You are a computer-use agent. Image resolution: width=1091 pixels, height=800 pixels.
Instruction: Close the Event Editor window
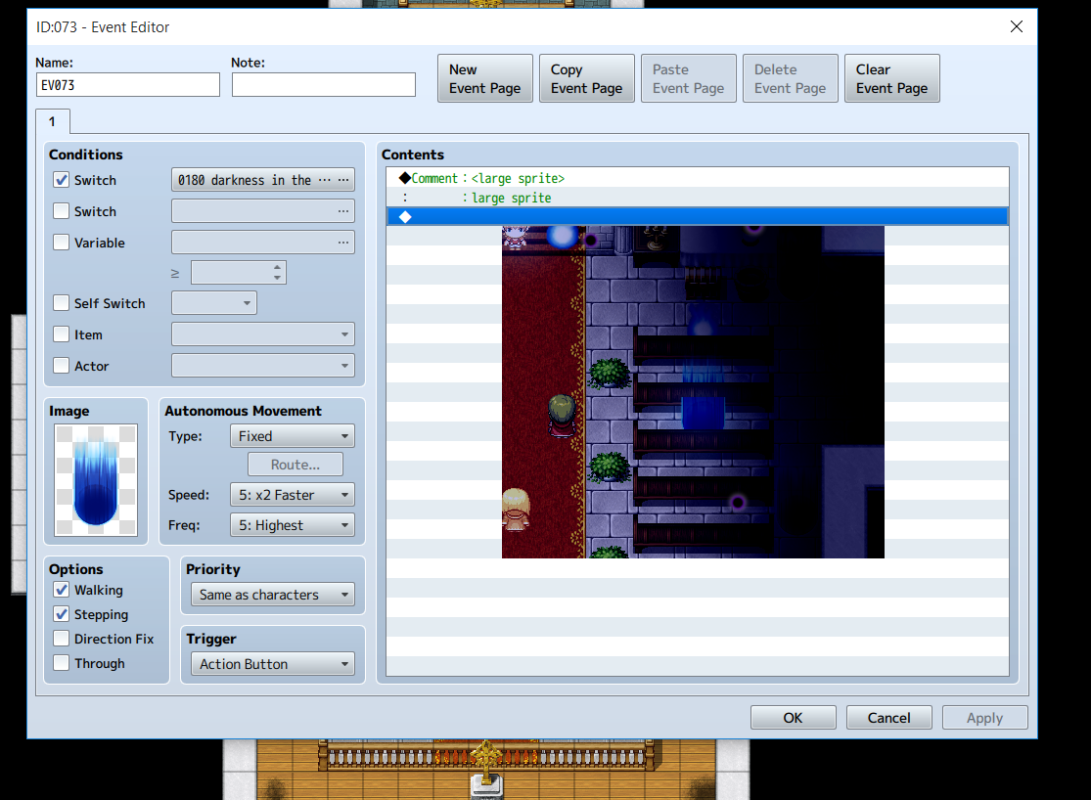1017,26
